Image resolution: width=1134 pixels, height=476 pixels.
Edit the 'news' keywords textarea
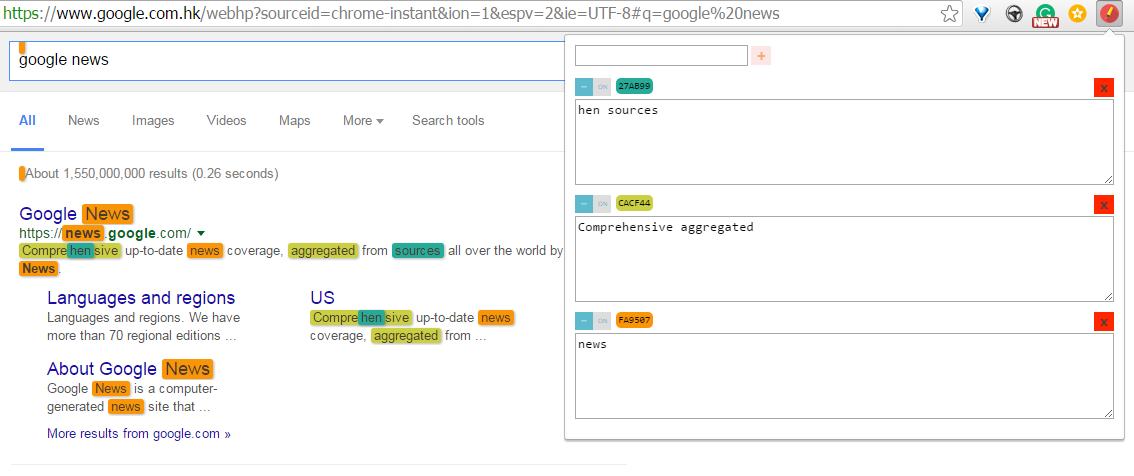pyautogui.click(x=844, y=376)
